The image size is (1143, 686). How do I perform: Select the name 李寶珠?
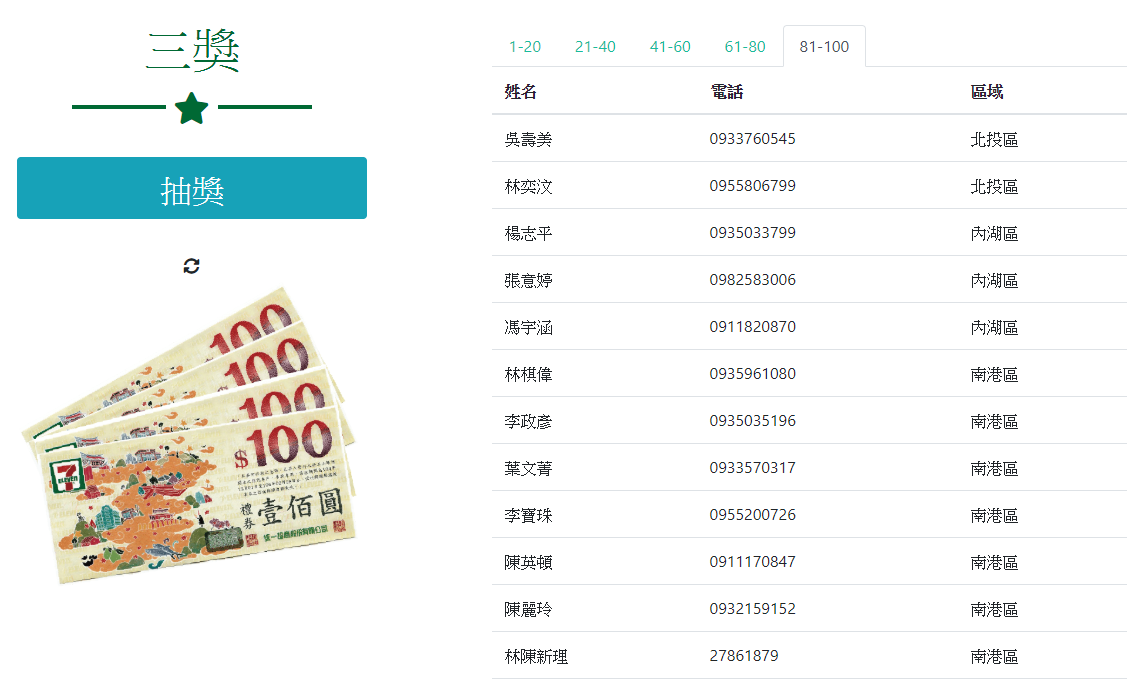pyautogui.click(x=528, y=515)
